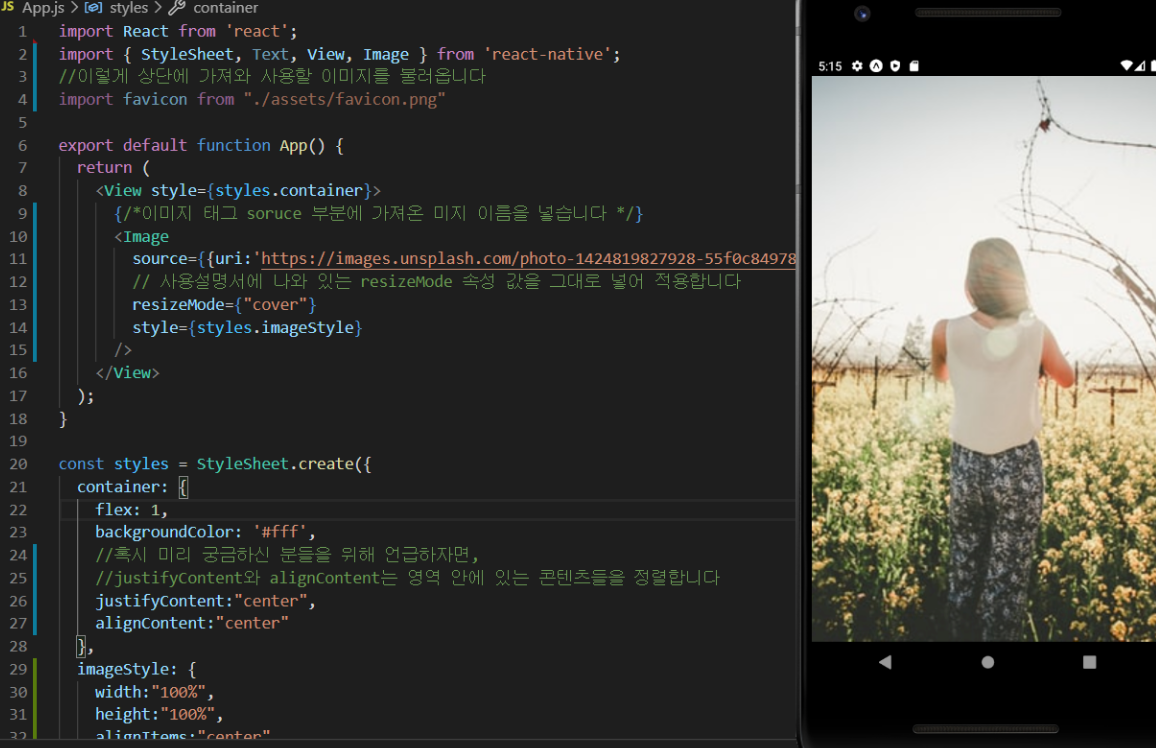Viewport: 1156px width, 748px height.
Task: Click the 'react-native' import string
Action: (547, 55)
